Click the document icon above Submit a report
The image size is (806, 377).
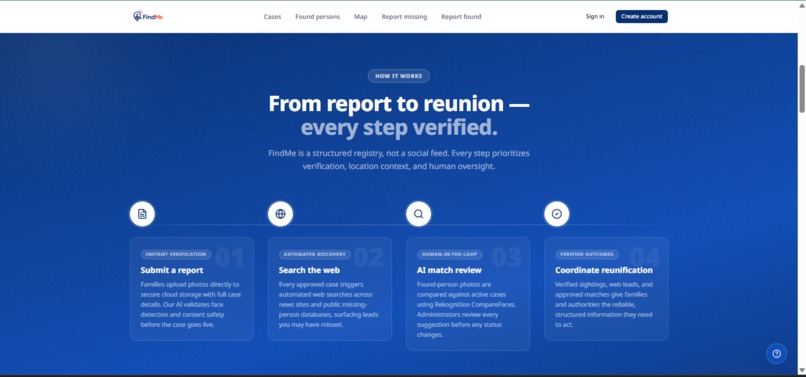pos(142,214)
